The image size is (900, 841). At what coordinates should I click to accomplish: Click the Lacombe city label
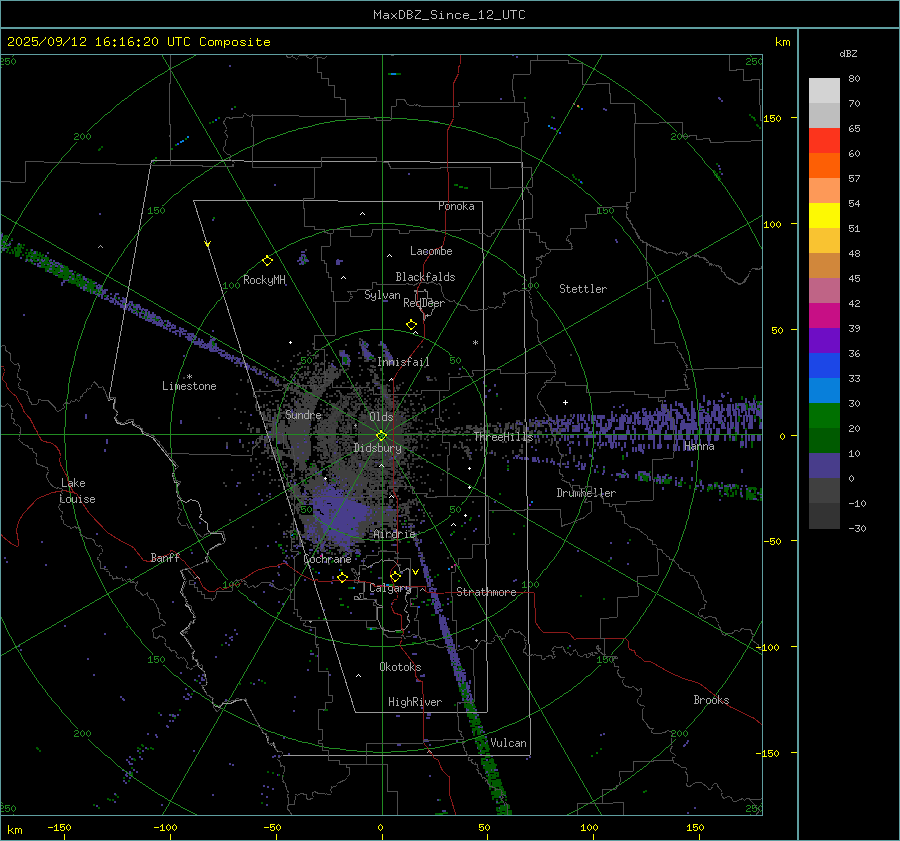431,251
